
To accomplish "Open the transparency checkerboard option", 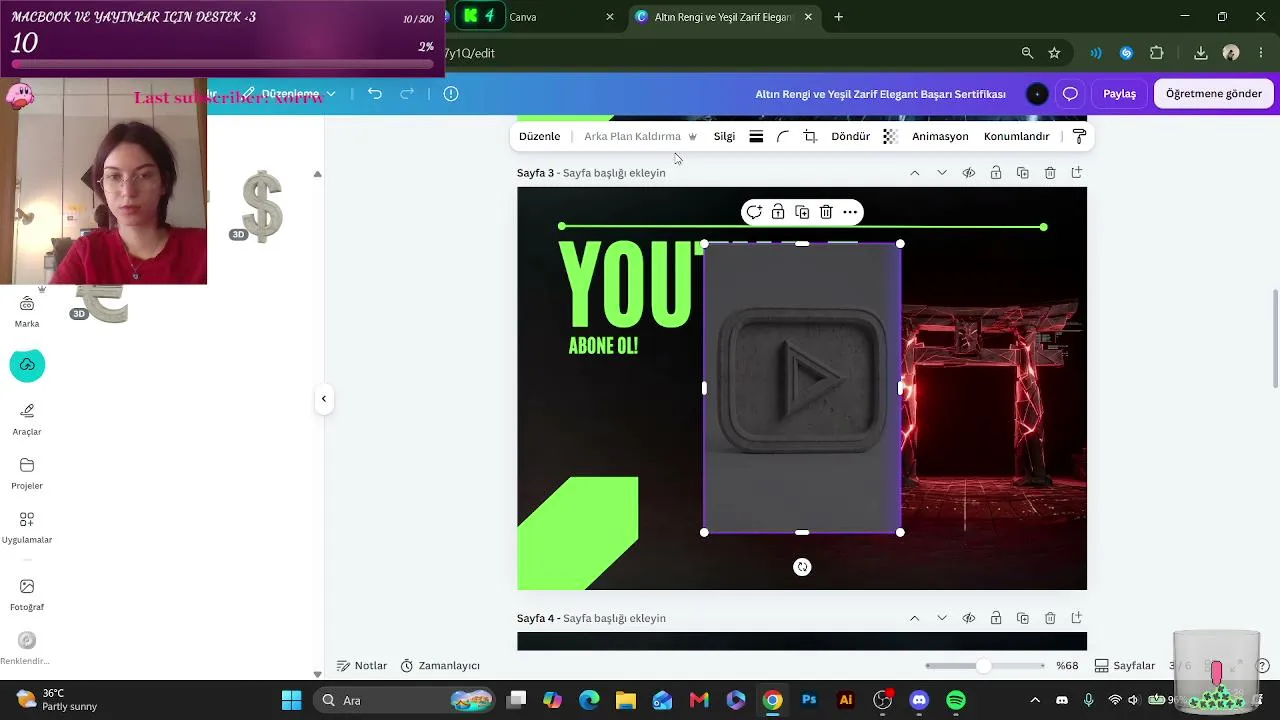I will 890,136.
